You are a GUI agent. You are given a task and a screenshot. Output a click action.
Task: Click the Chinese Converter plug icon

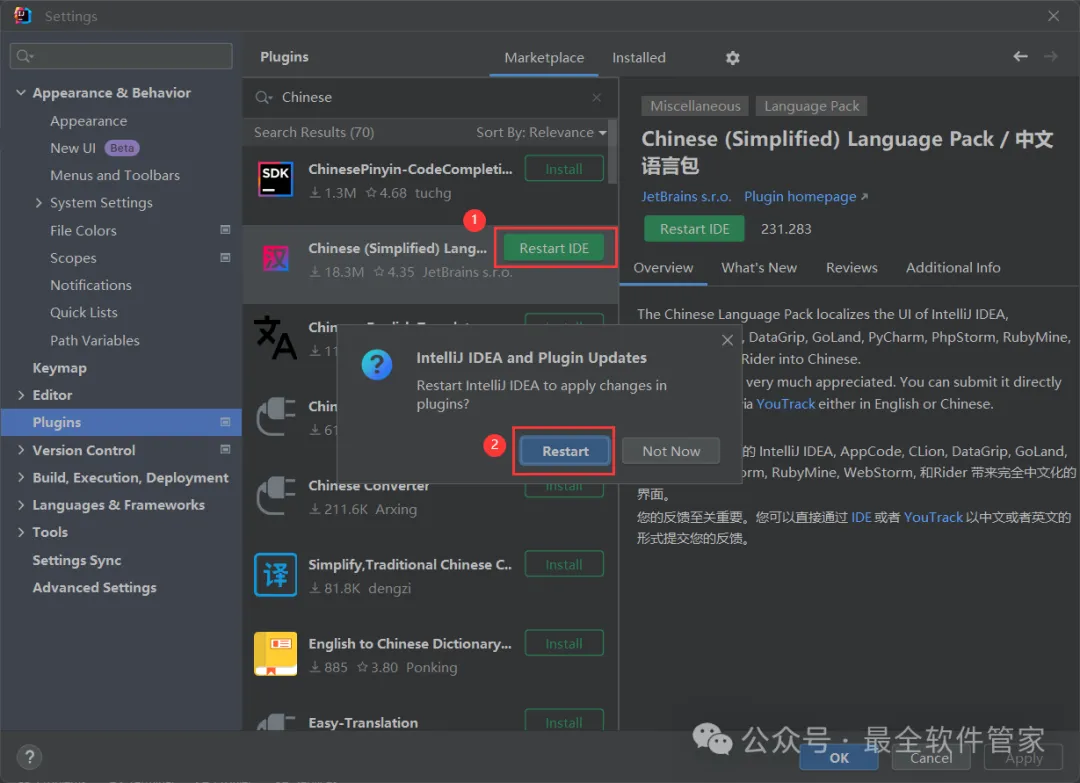[276, 496]
